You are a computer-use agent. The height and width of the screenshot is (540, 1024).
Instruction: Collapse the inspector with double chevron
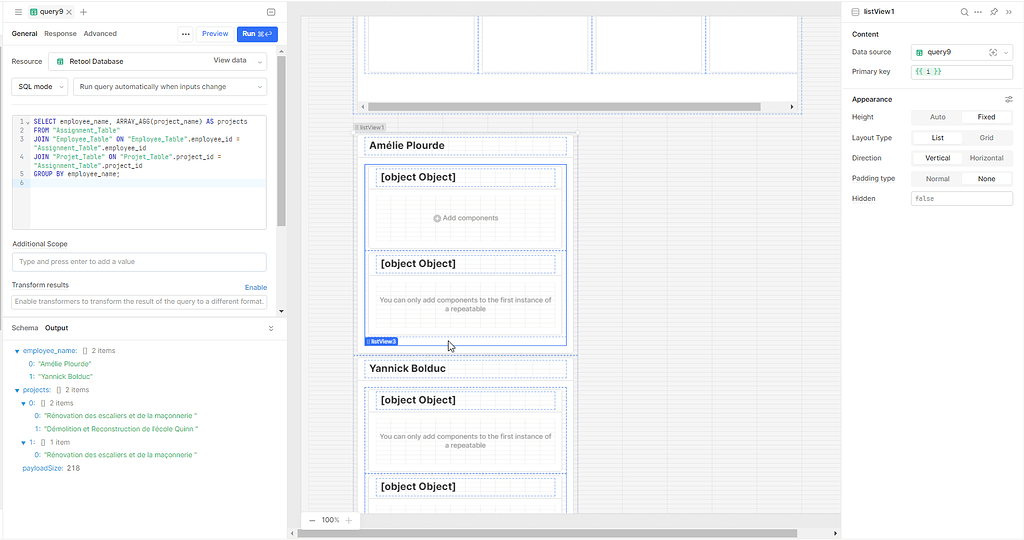point(1008,12)
